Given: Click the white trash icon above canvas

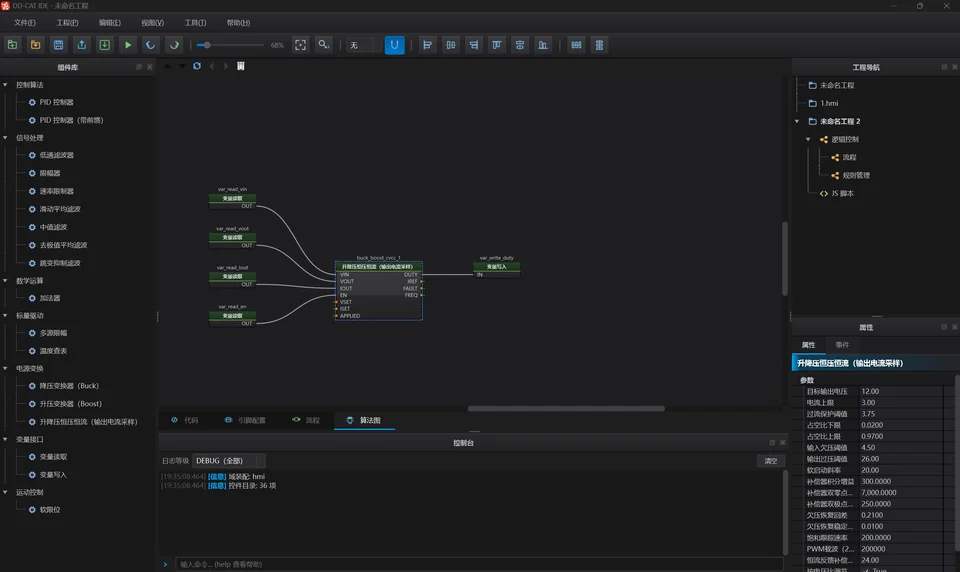Looking at the screenshot, I should tap(241, 66).
